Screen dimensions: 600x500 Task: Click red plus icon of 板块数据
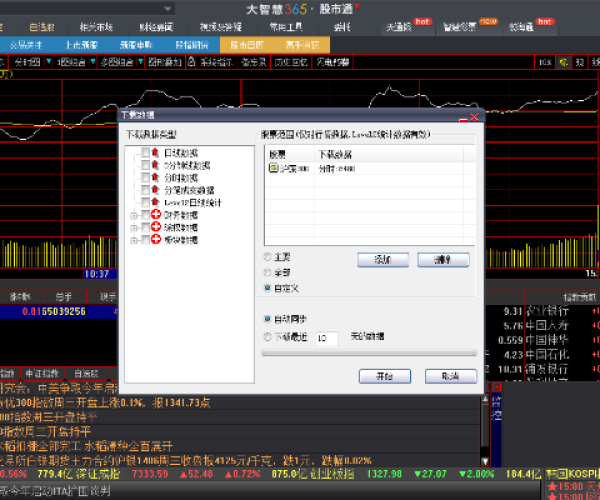[156, 240]
